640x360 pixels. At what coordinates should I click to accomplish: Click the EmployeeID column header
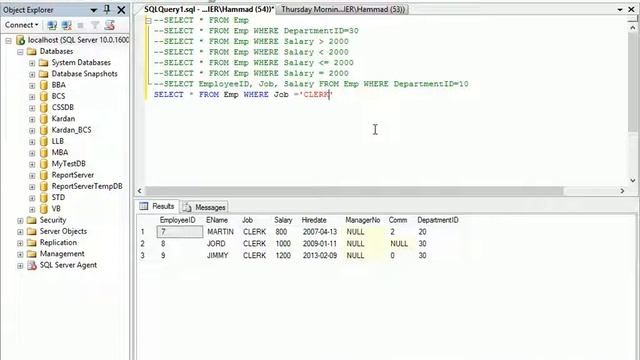(178, 220)
